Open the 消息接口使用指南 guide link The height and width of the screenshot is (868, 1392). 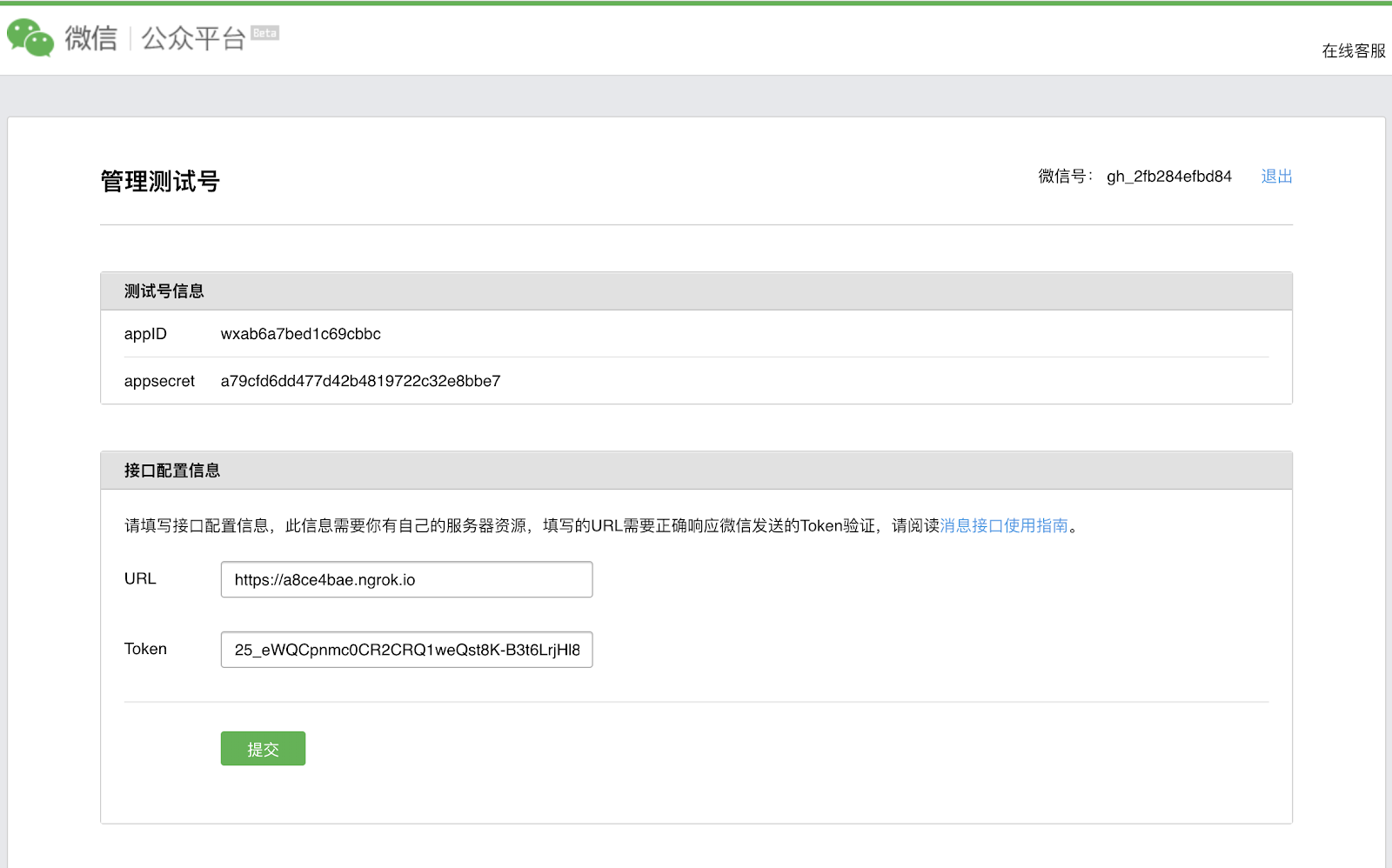click(1004, 525)
